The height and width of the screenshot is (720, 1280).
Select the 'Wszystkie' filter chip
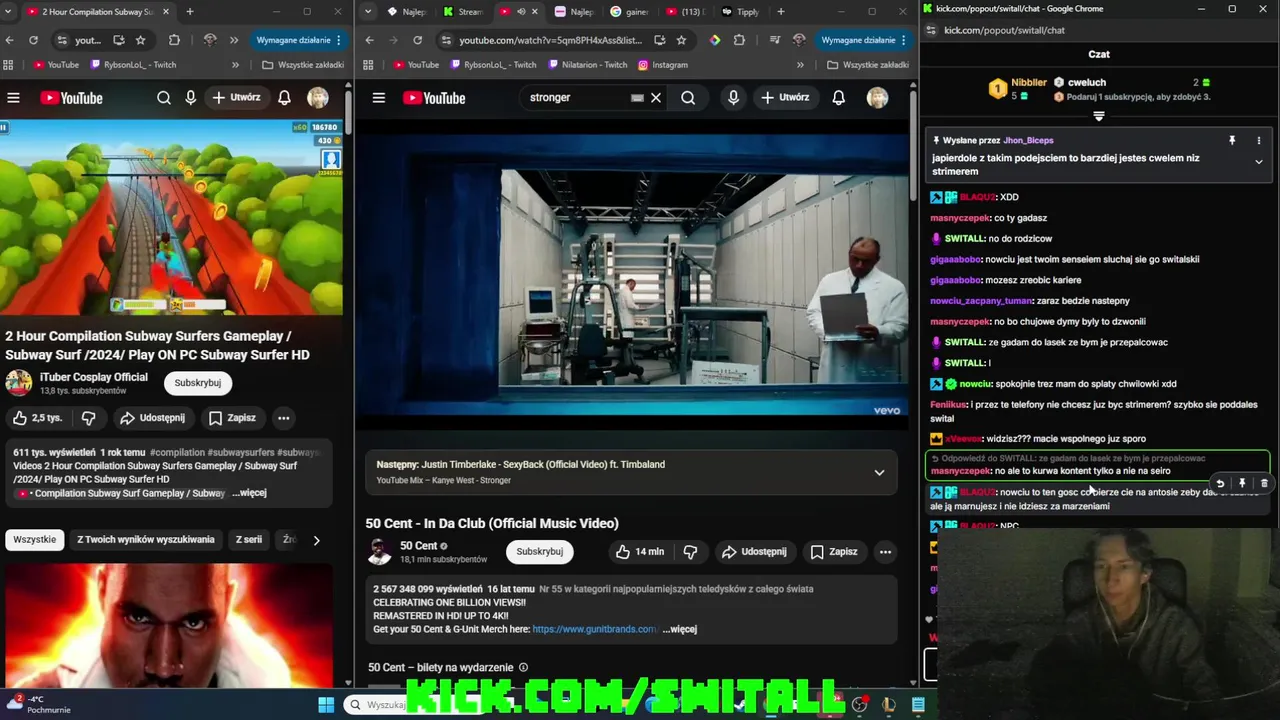[35, 540]
